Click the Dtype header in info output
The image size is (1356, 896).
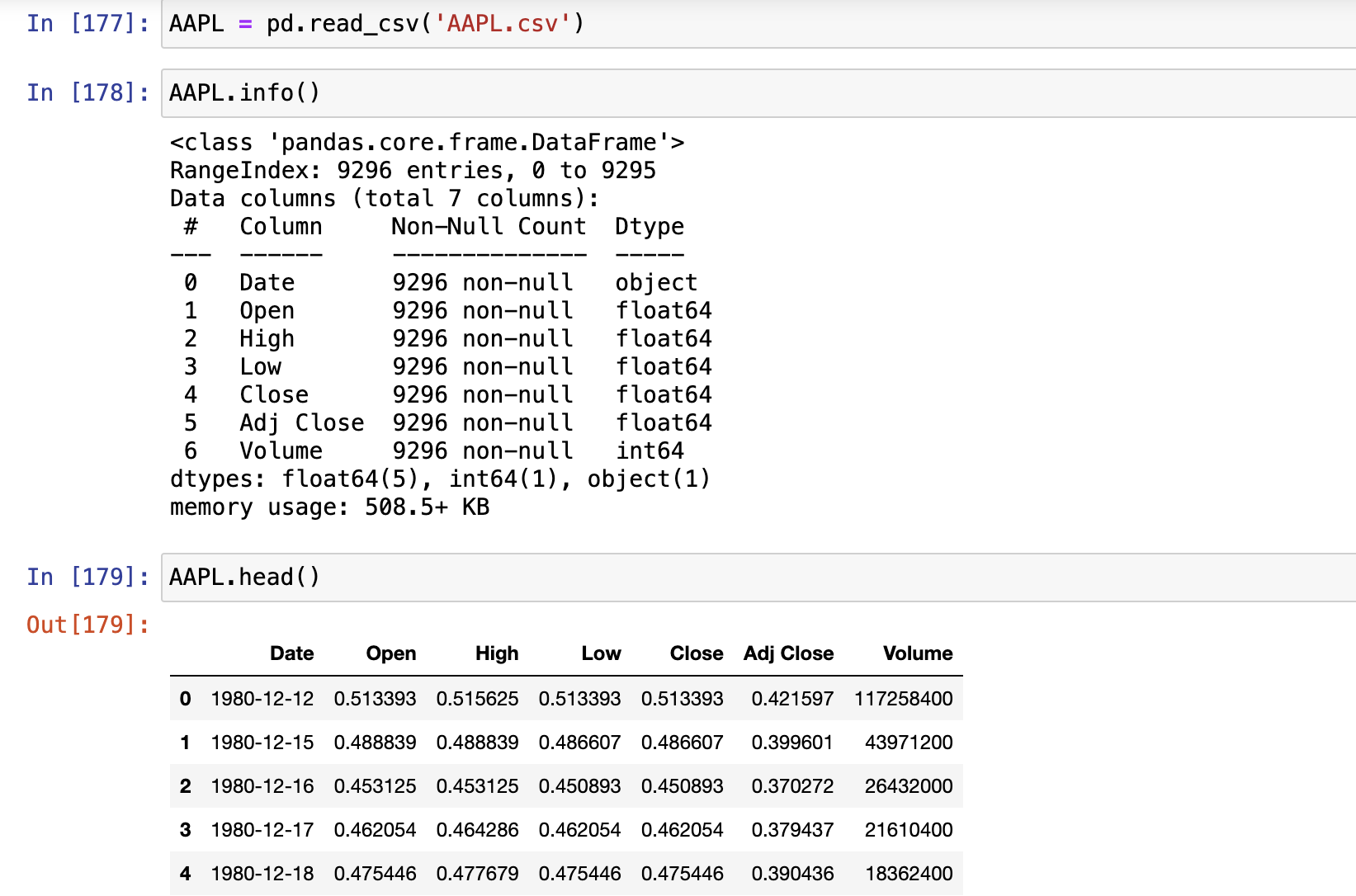650,227
